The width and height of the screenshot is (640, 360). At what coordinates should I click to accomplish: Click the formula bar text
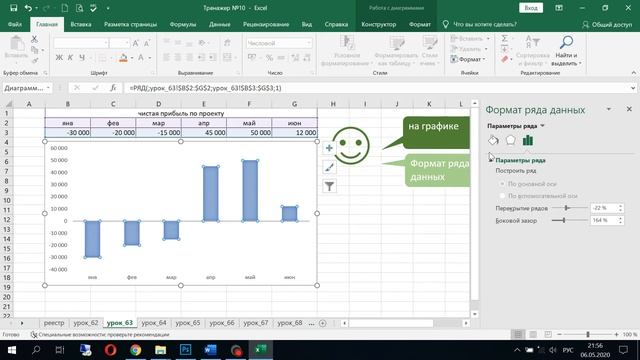click(205, 88)
